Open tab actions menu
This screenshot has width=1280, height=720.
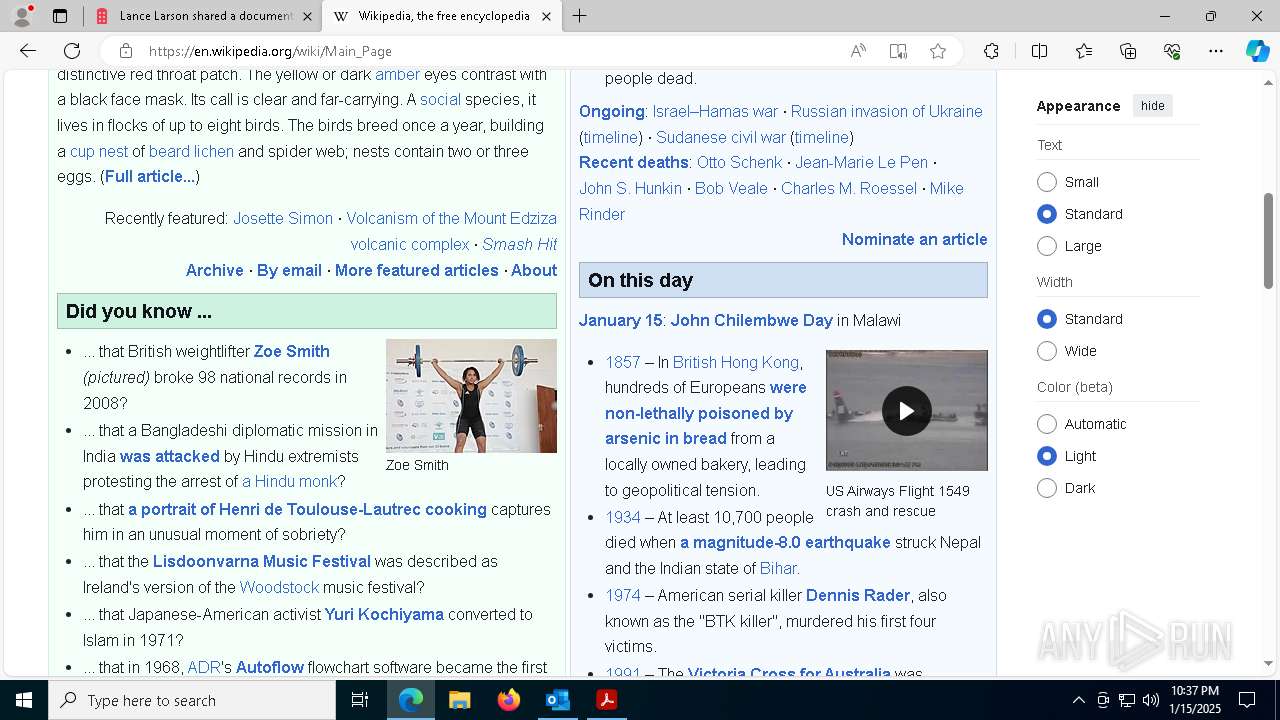60,16
